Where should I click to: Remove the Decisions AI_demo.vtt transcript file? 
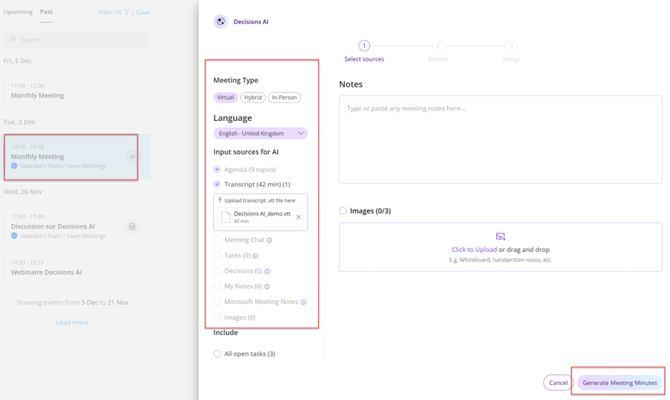click(298, 217)
